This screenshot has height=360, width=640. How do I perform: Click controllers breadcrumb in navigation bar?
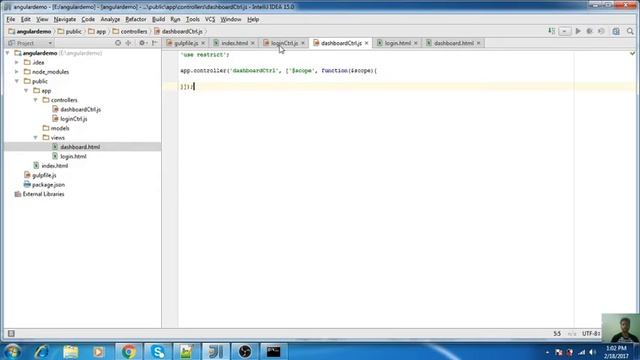[130, 31]
